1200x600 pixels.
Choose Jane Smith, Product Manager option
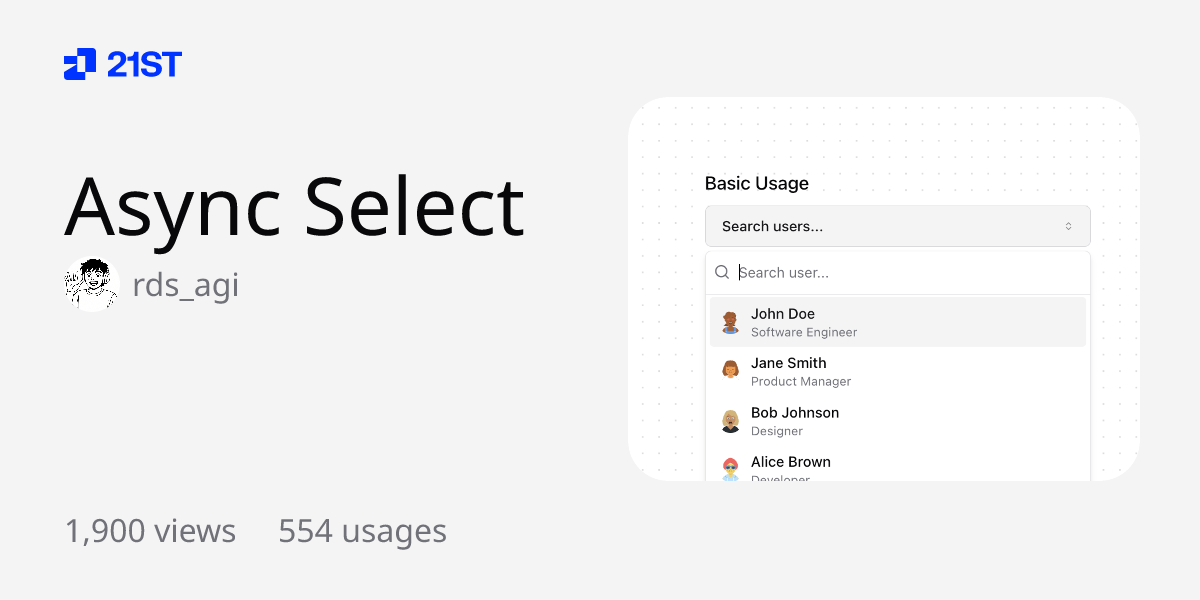coord(897,371)
